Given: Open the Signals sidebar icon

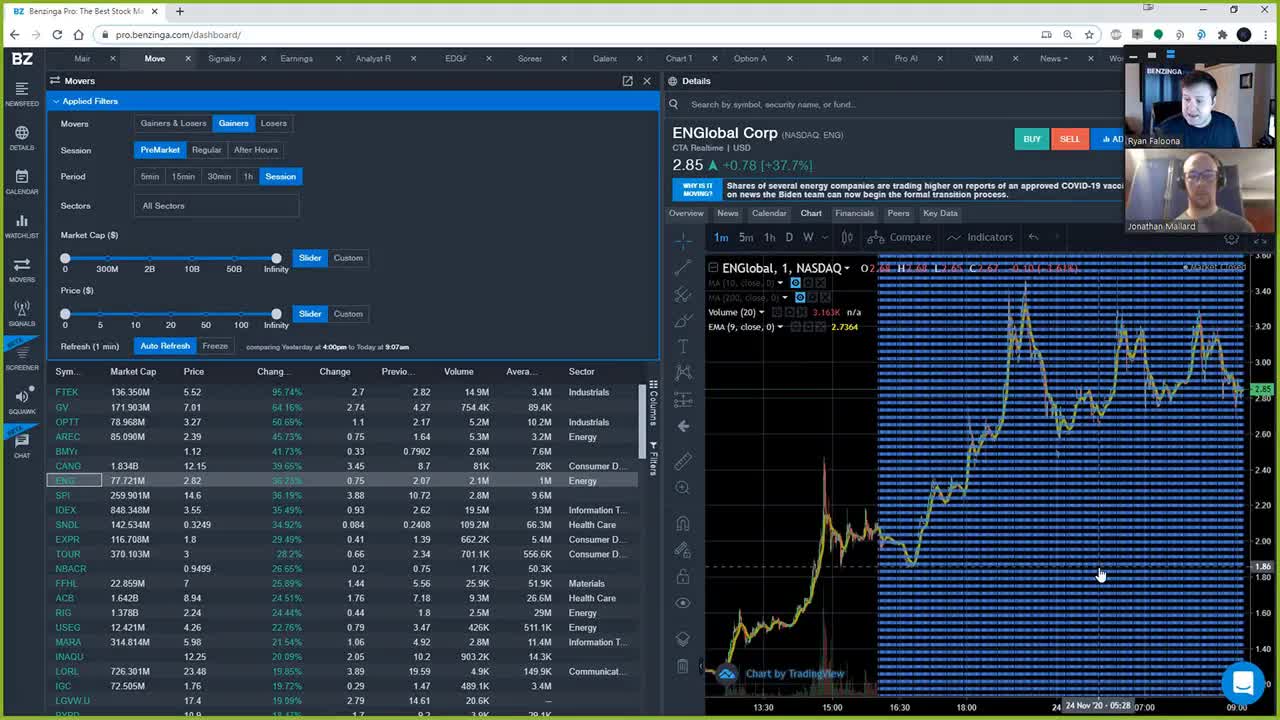Looking at the screenshot, I should (22, 313).
